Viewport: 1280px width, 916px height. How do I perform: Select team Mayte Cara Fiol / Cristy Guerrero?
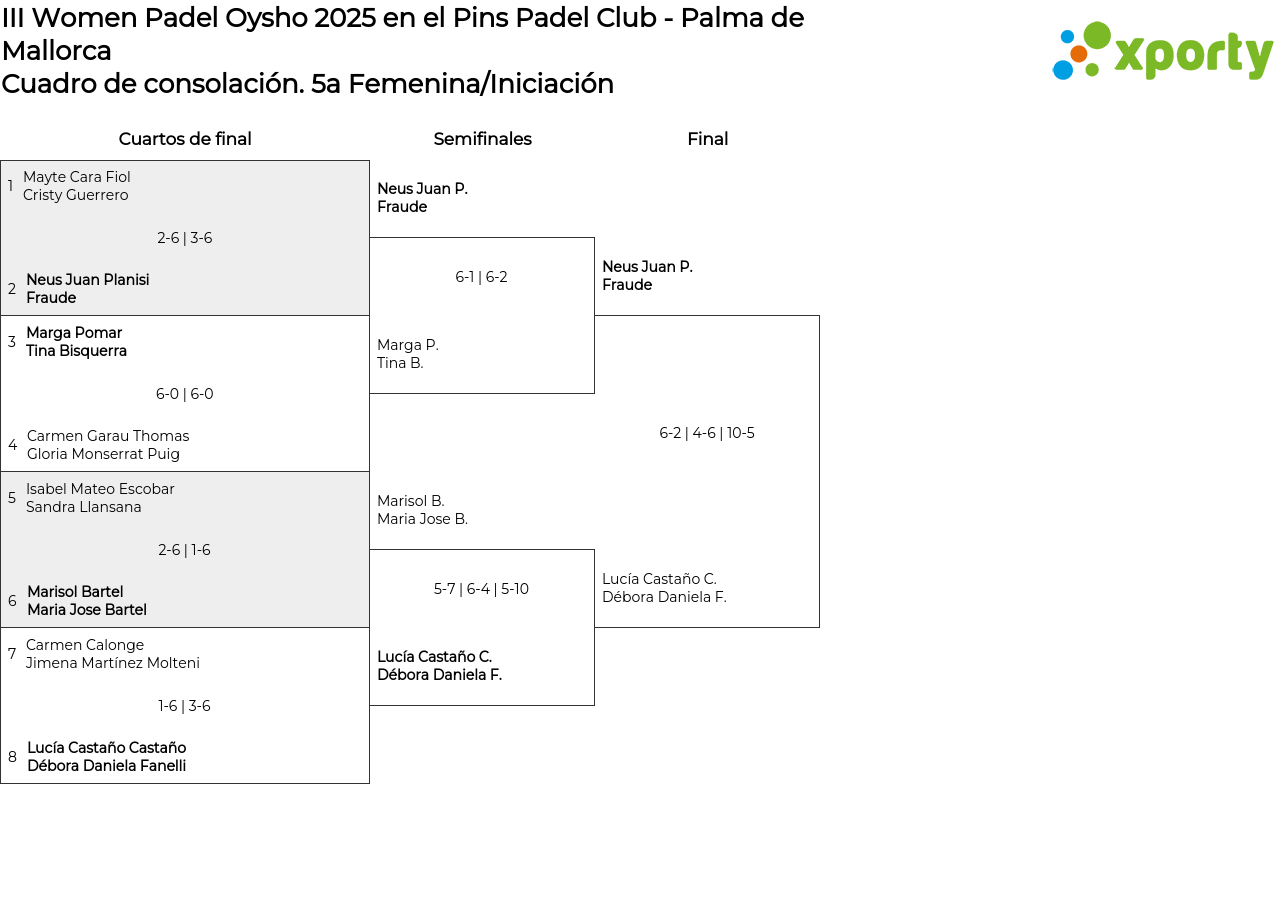(x=77, y=186)
